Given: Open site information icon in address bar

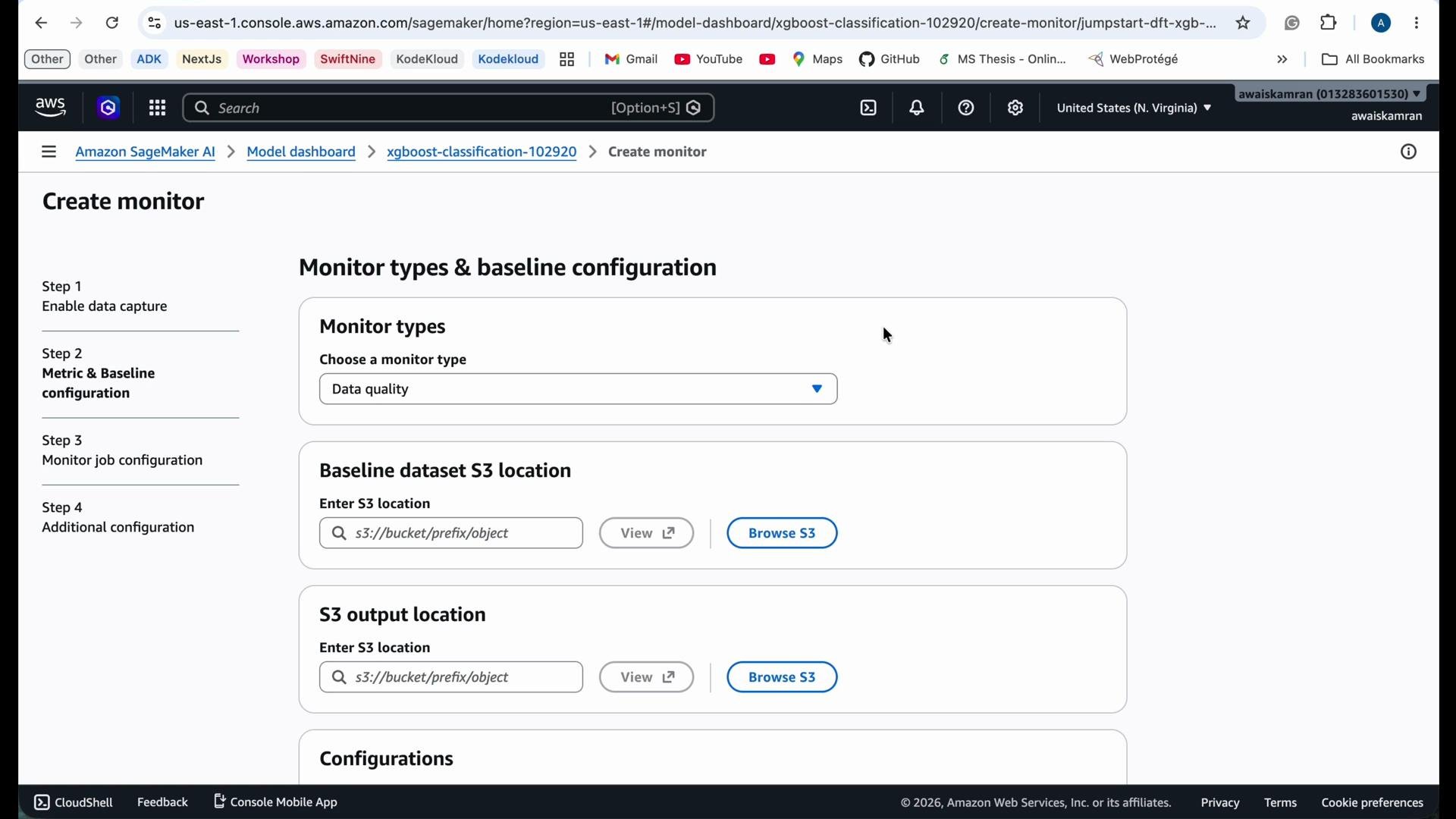Looking at the screenshot, I should 155,24.
